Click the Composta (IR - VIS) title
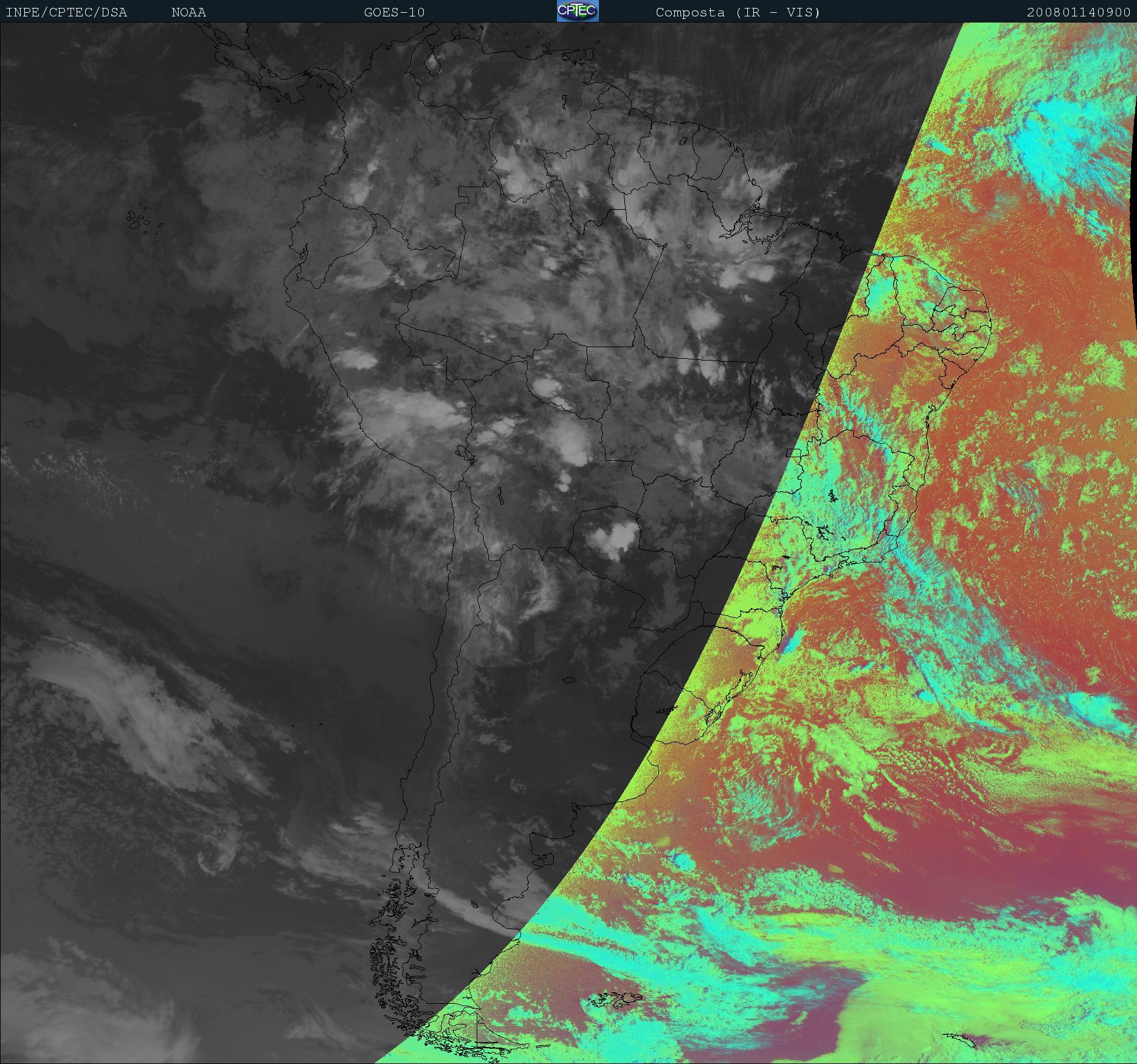The height and width of the screenshot is (1064, 1137). [738, 12]
